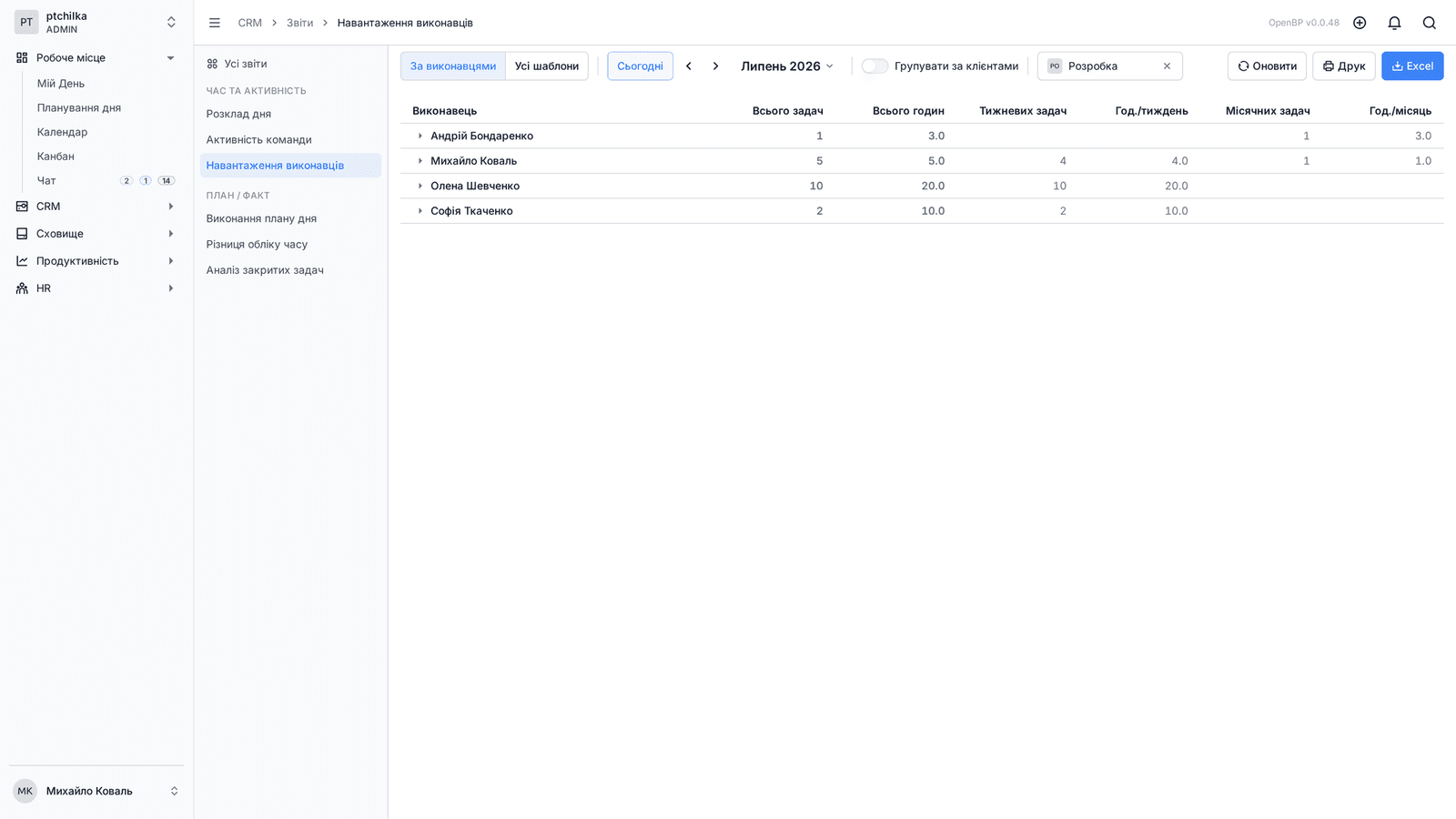Click the plus circle add icon
The image size is (1456, 819).
(x=1360, y=23)
